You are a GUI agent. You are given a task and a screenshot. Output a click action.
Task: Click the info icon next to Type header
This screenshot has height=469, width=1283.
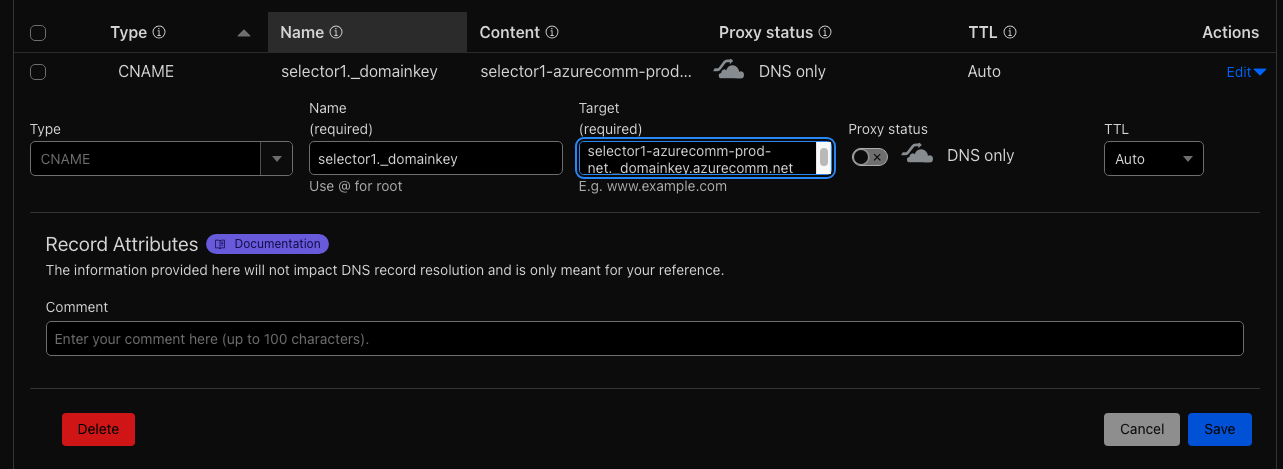tap(159, 32)
